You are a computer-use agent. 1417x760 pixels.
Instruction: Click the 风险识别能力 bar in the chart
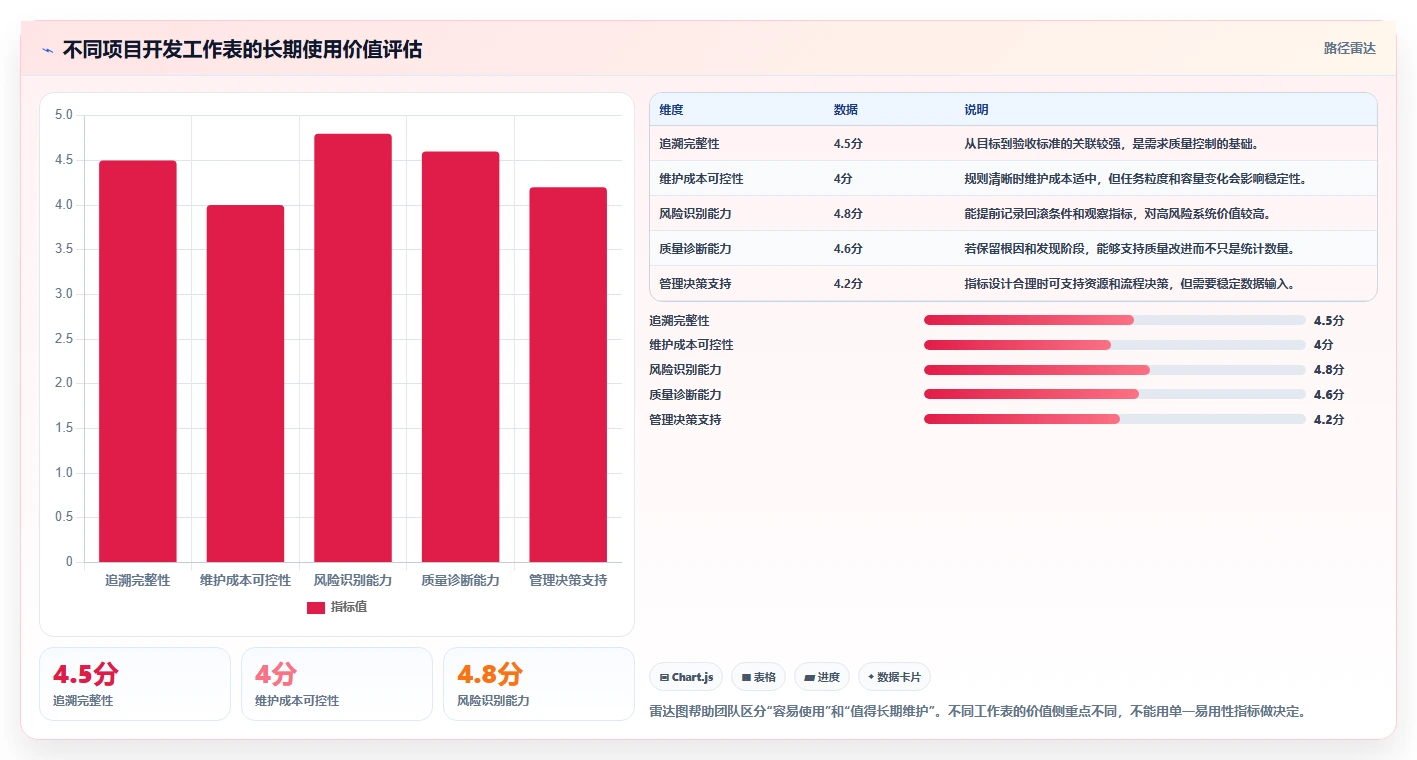353,348
